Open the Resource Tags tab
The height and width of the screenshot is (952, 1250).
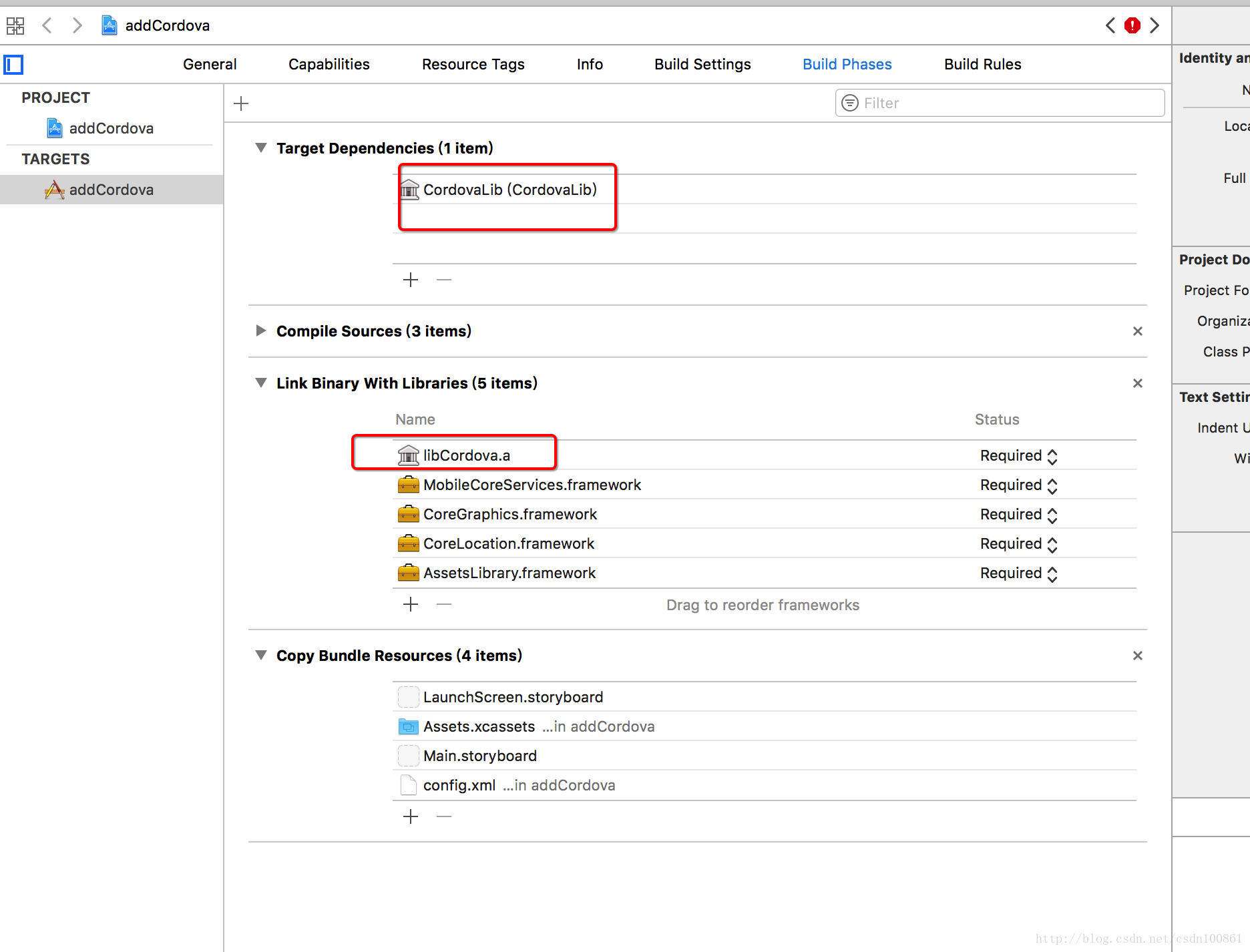pyautogui.click(x=473, y=64)
